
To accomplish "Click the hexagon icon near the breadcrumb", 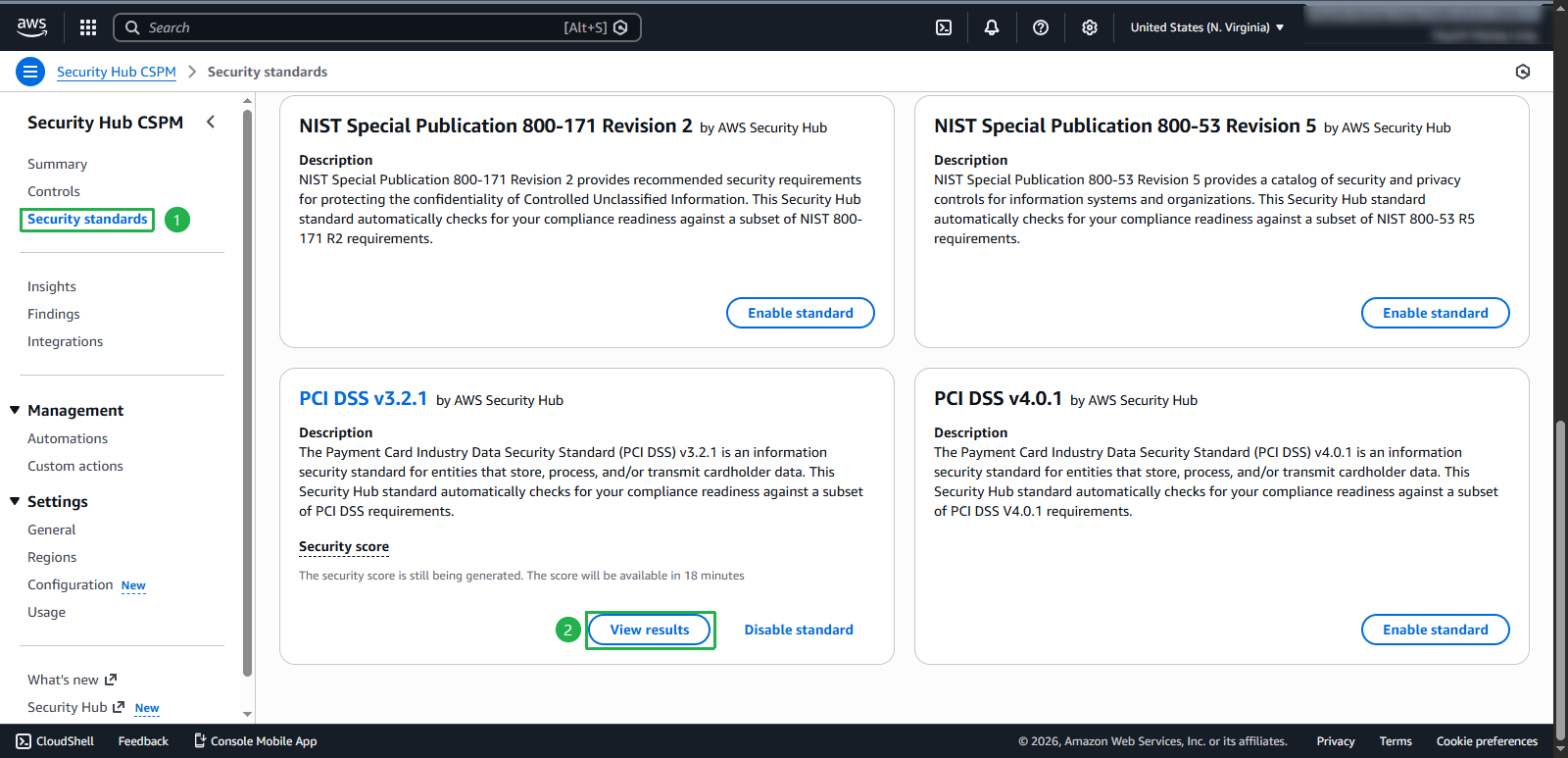I will 1522,72.
